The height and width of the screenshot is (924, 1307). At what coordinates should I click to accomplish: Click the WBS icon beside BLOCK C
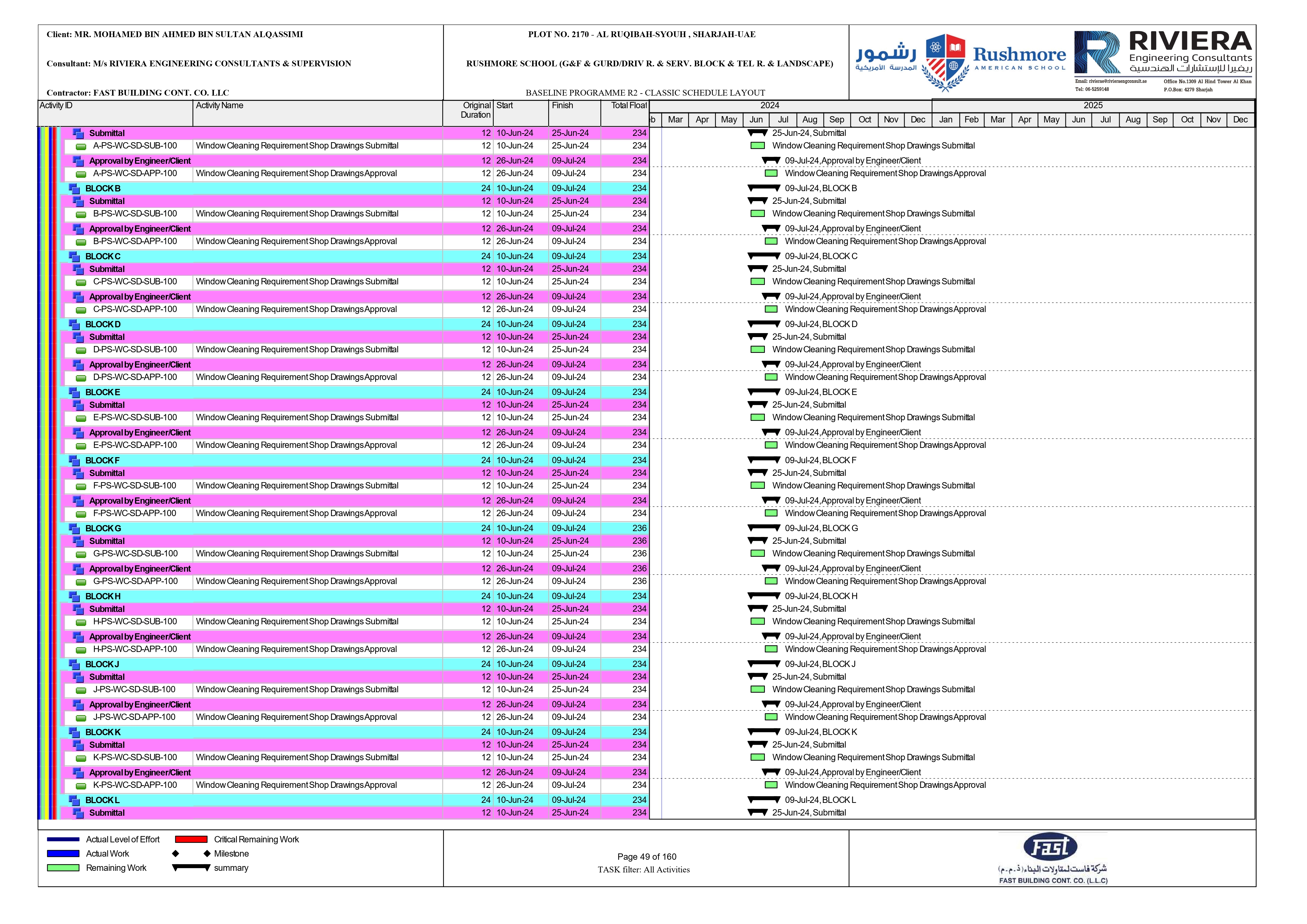(74, 256)
